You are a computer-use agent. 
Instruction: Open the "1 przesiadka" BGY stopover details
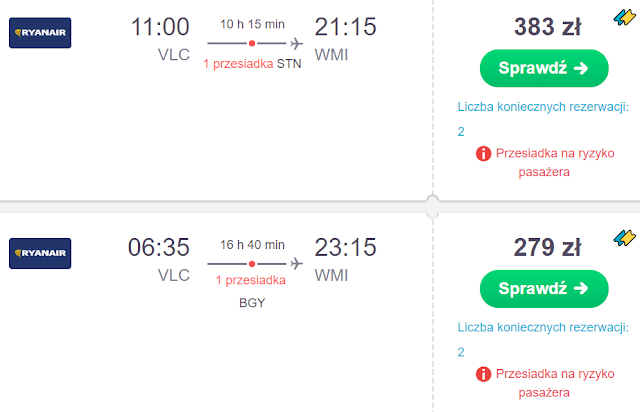click(252, 280)
